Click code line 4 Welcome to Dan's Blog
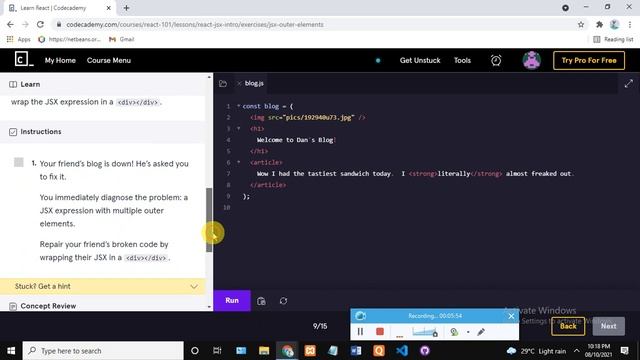 tap(296, 140)
